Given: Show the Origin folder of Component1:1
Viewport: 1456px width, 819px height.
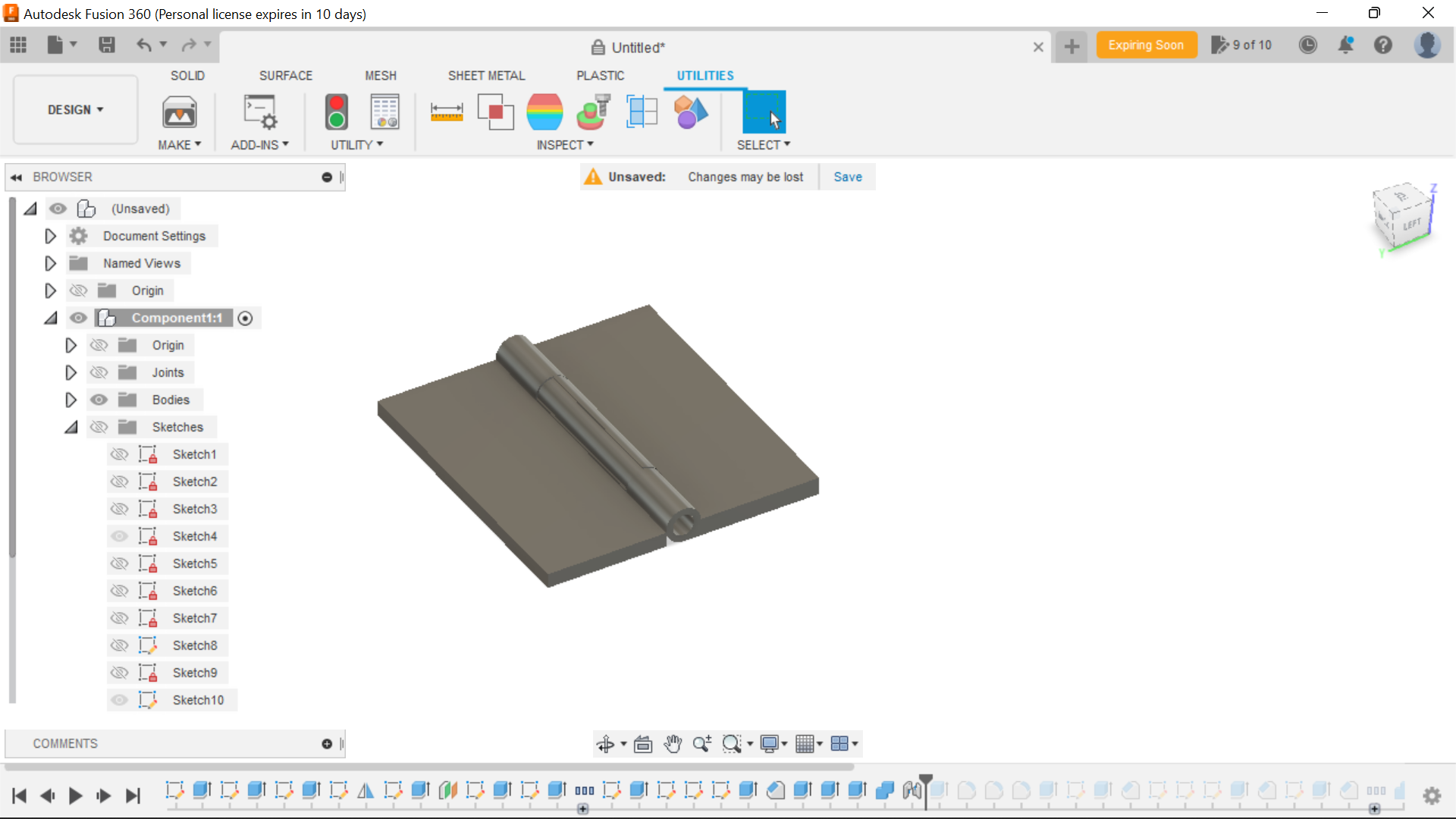Looking at the screenshot, I should 99,345.
